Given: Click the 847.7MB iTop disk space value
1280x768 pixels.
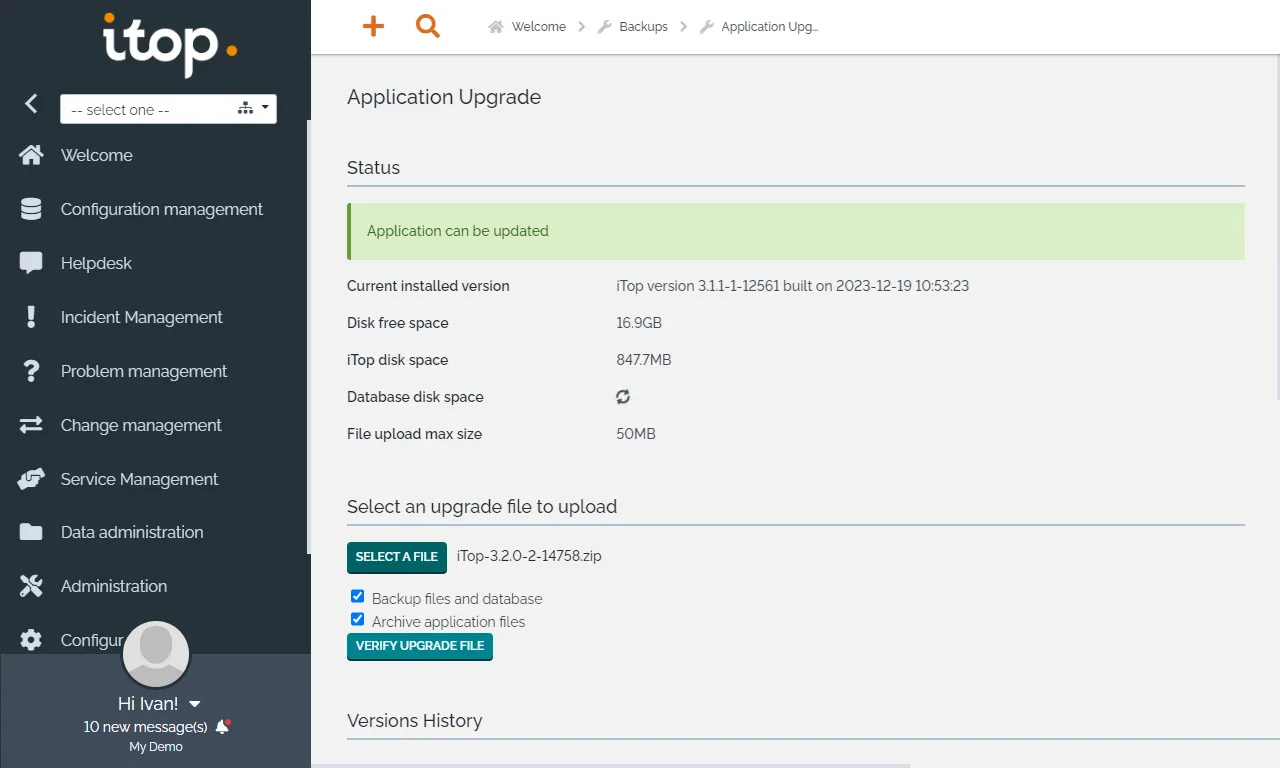Looking at the screenshot, I should click(644, 360).
